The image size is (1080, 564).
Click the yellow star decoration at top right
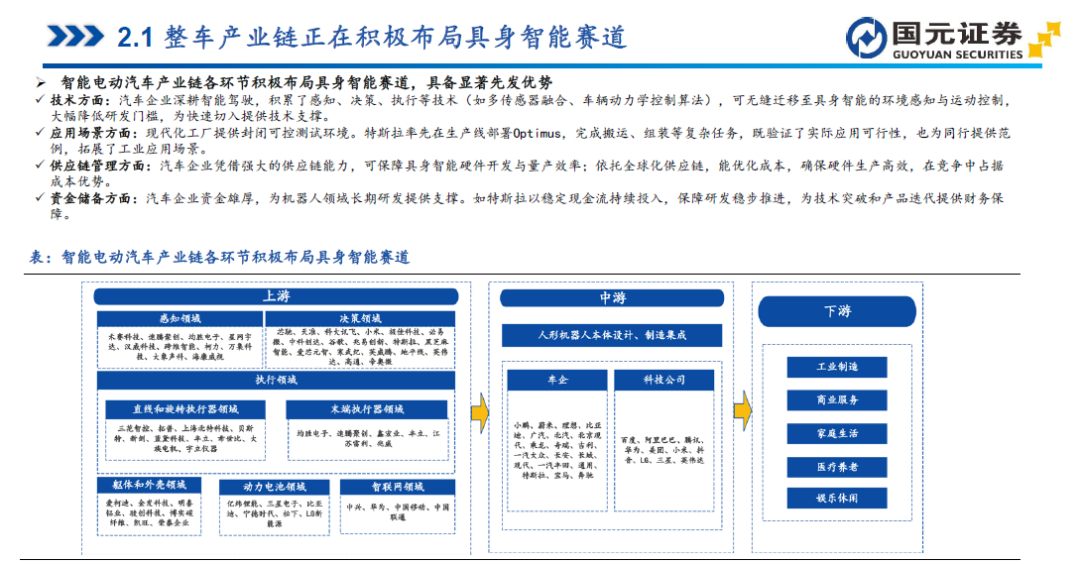(1045, 39)
